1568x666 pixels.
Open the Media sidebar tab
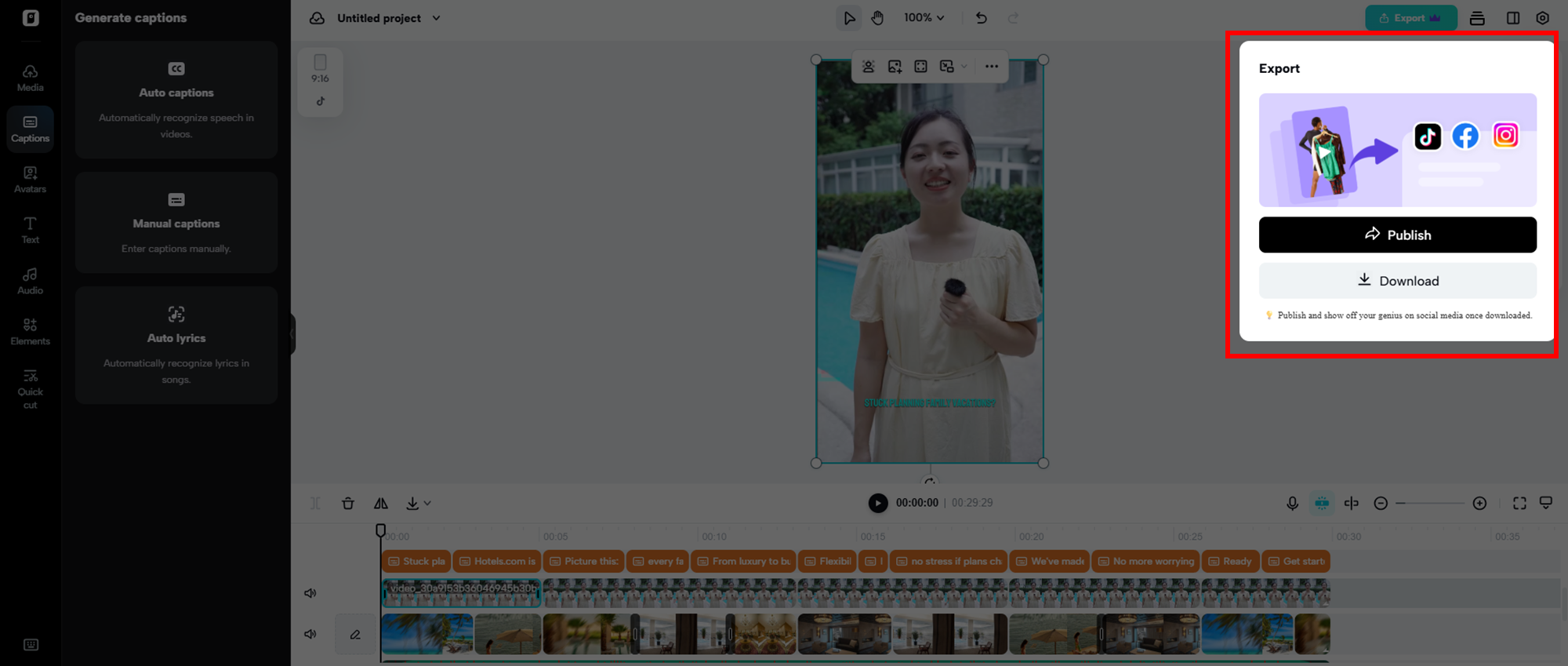pos(30,78)
